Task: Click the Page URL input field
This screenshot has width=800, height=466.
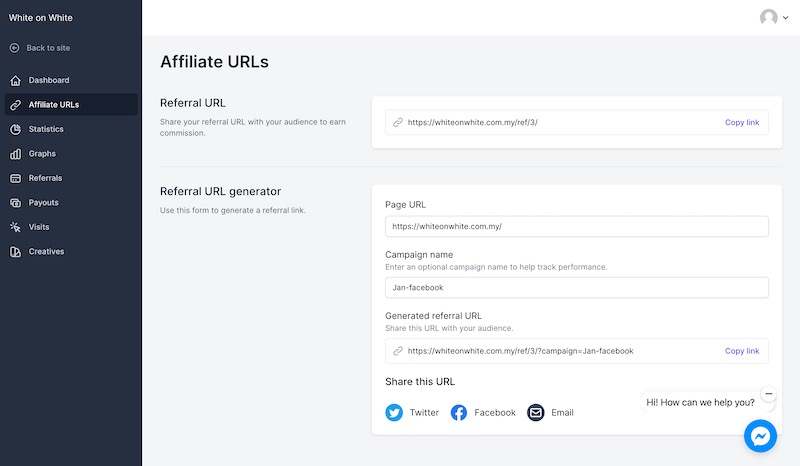Action: click(x=576, y=226)
